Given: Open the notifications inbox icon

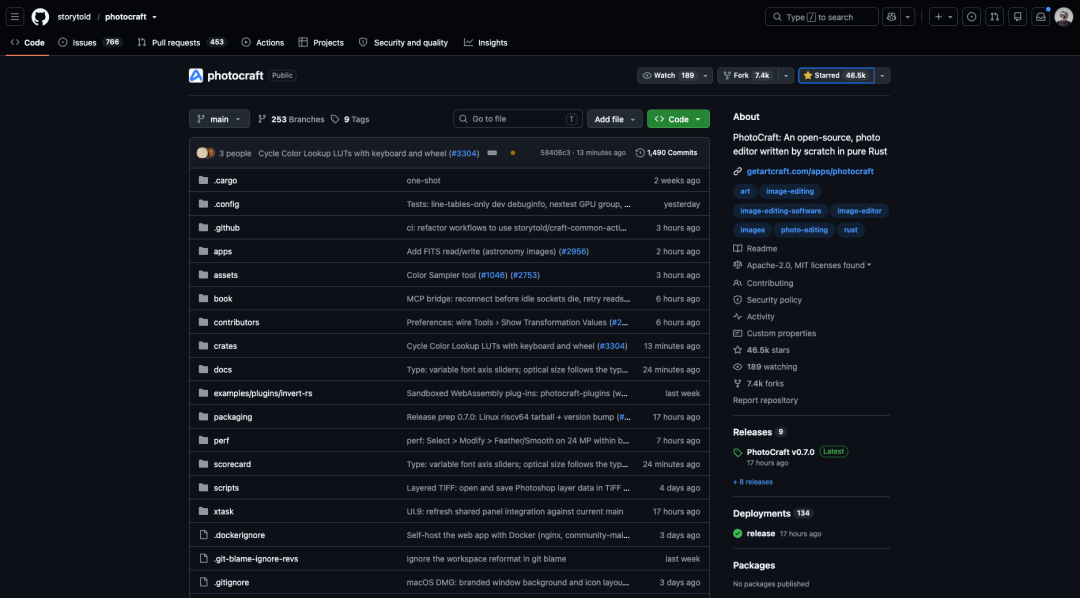Looking at the screenshot, I should (1041, 17).
